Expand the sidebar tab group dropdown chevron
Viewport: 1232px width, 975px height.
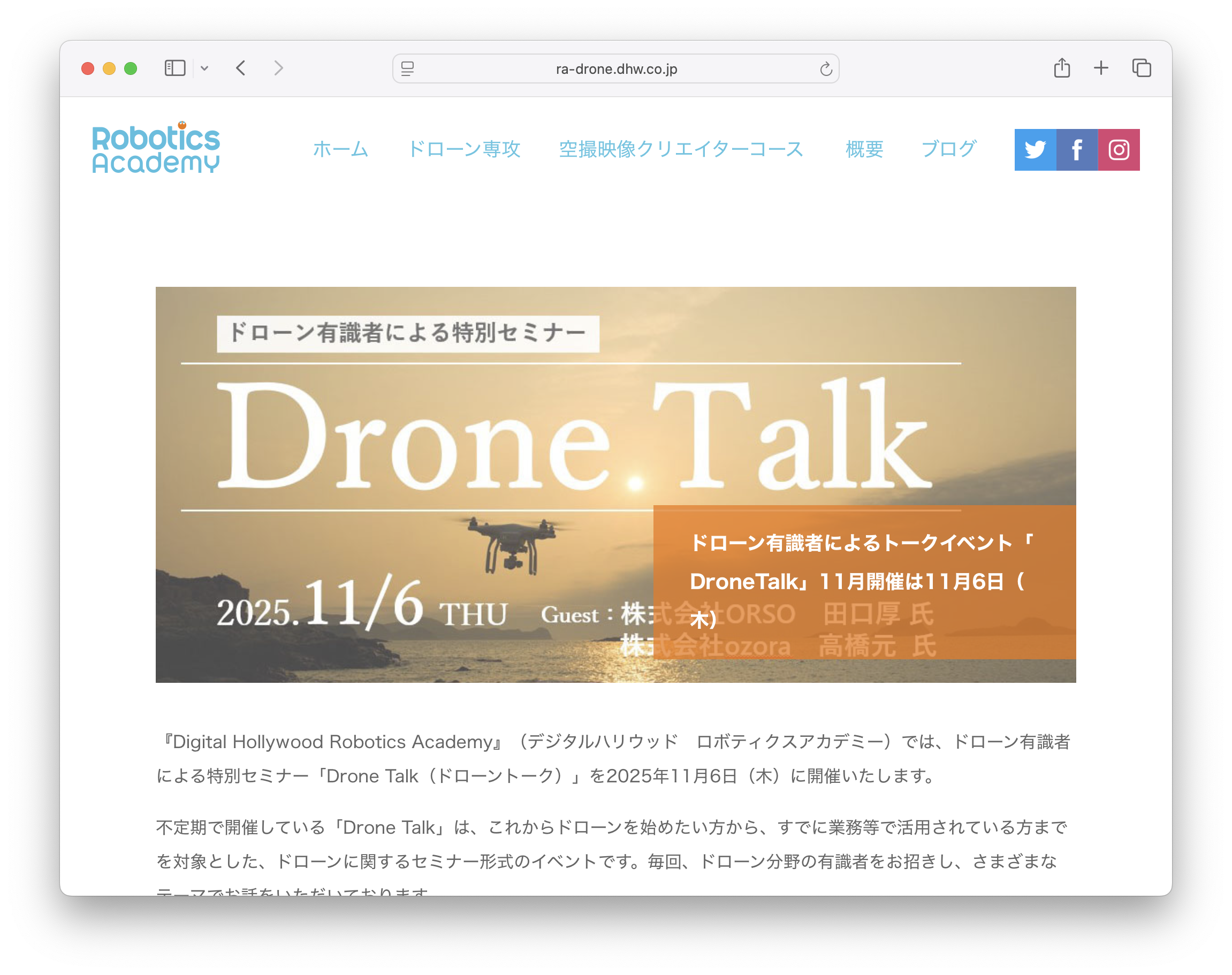click(x=204, y=68)
